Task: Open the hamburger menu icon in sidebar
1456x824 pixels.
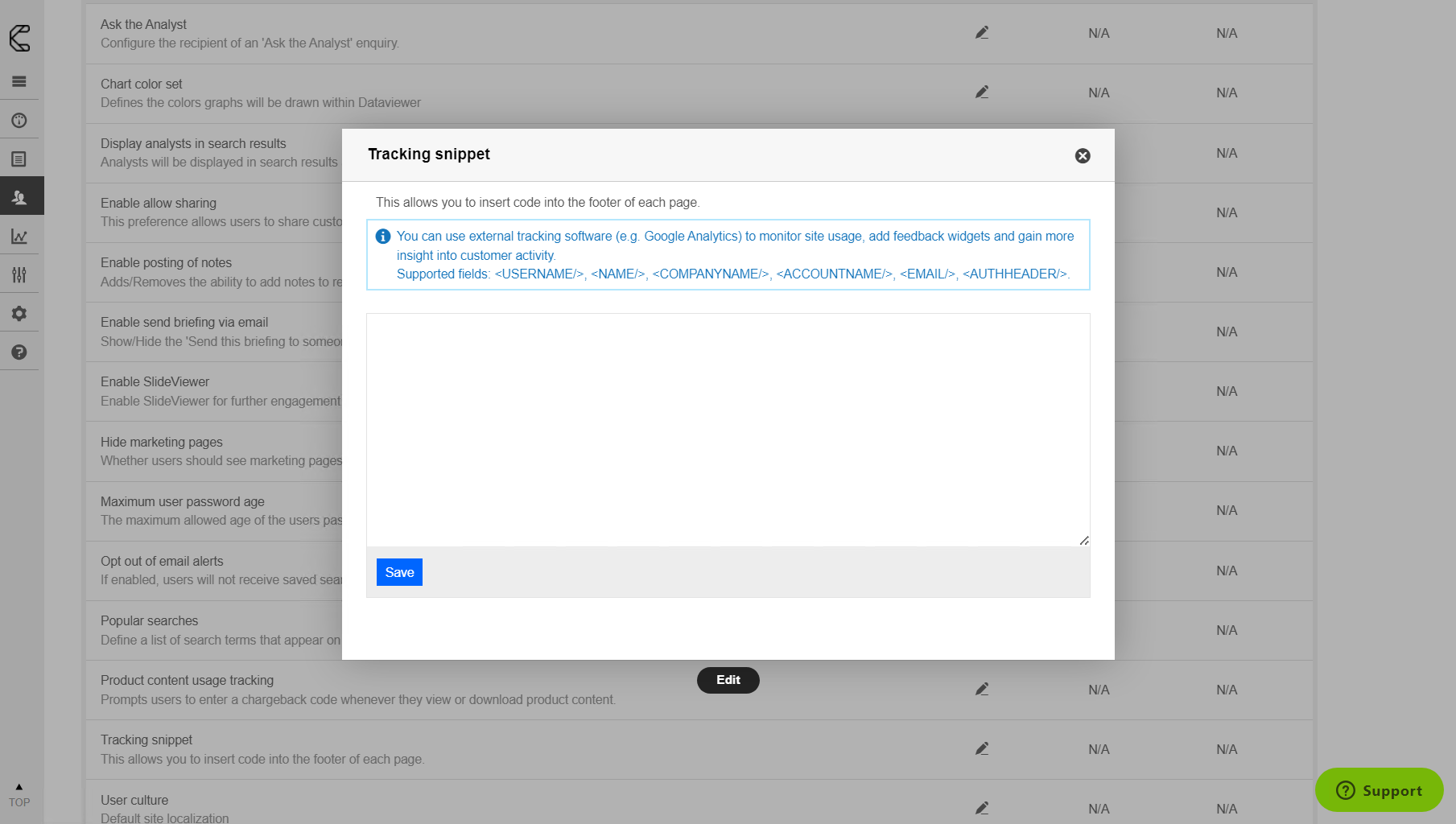Action: tap(20, 81)
